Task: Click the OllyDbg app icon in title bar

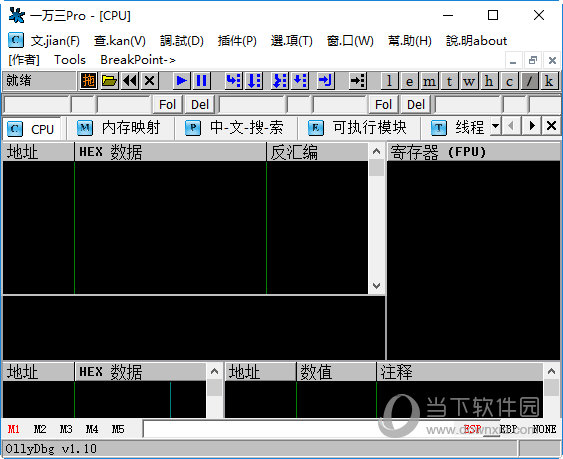Action: click(17, 15)
